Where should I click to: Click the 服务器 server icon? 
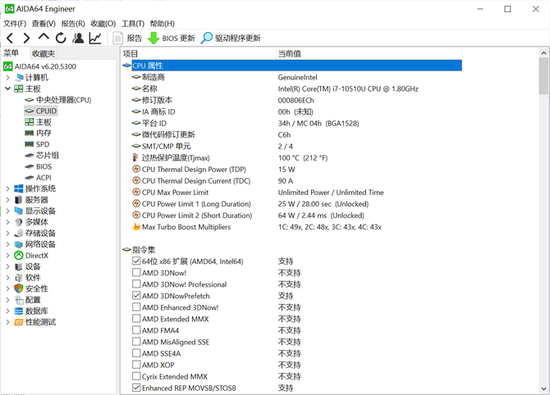point(19,200)
